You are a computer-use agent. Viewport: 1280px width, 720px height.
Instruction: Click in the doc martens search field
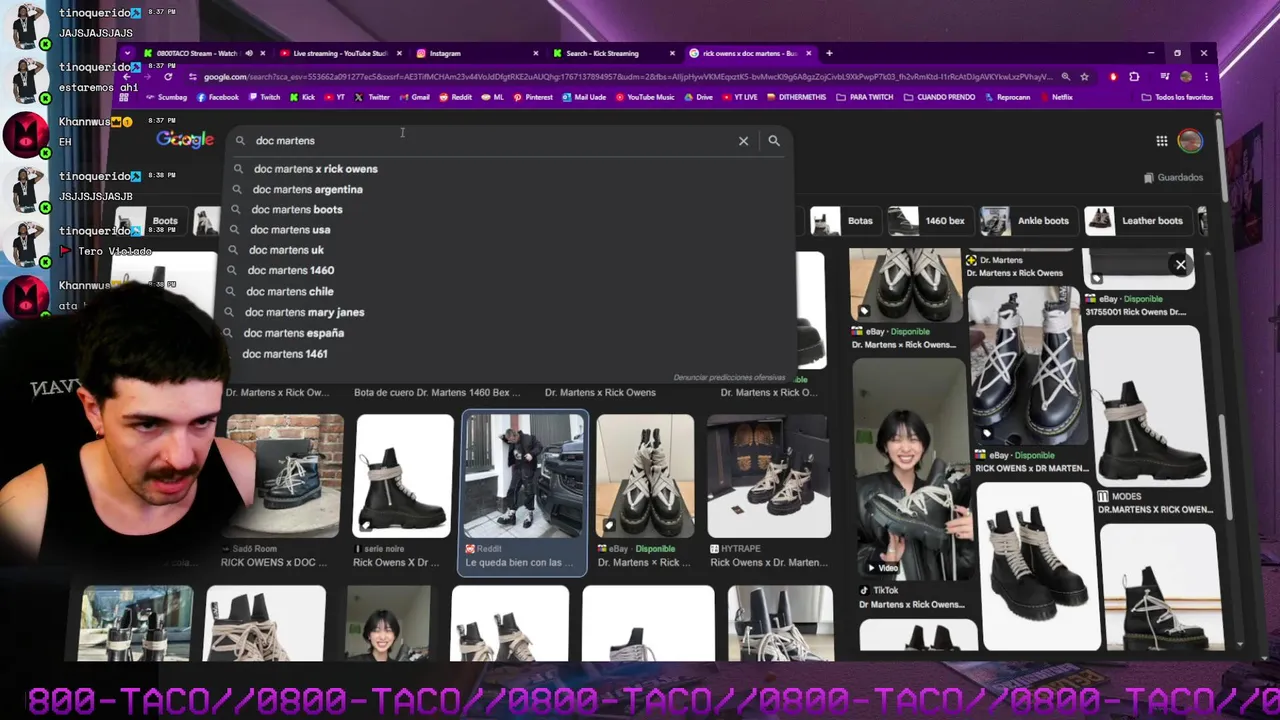(490, 141)
